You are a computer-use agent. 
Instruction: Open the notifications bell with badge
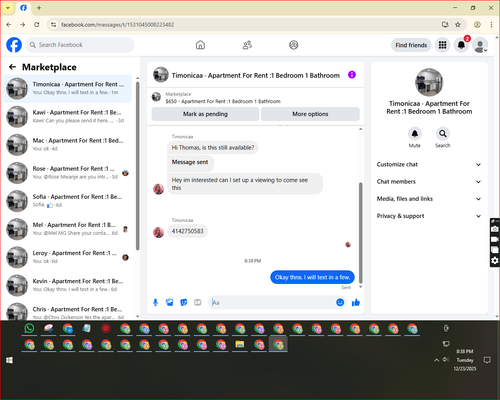click(x=461, y=45)
